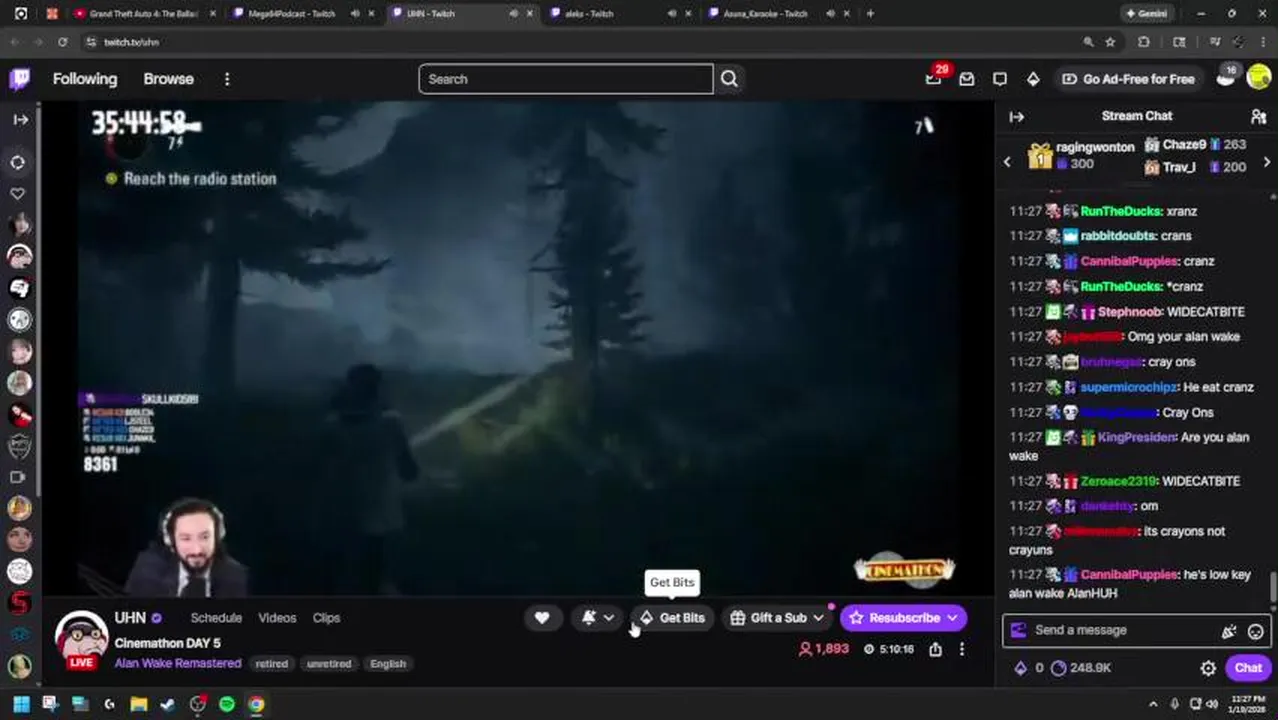The height and width of the screenshot is (720, 1278).
Task: Click the Gemini button in Chrome
Action: (x=1145, y=14)
